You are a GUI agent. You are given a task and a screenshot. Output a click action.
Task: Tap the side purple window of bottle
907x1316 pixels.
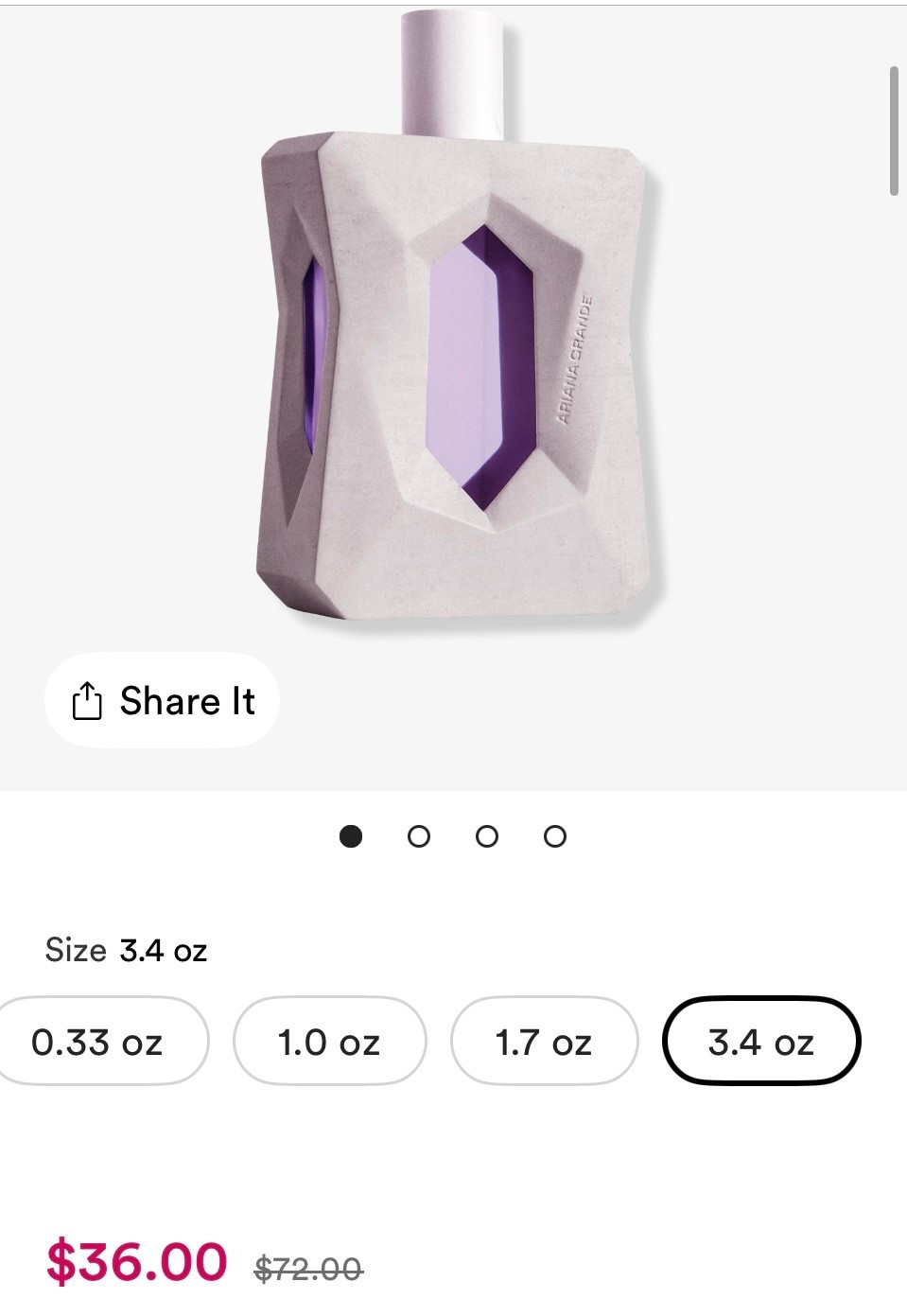(x=312, y=355)
